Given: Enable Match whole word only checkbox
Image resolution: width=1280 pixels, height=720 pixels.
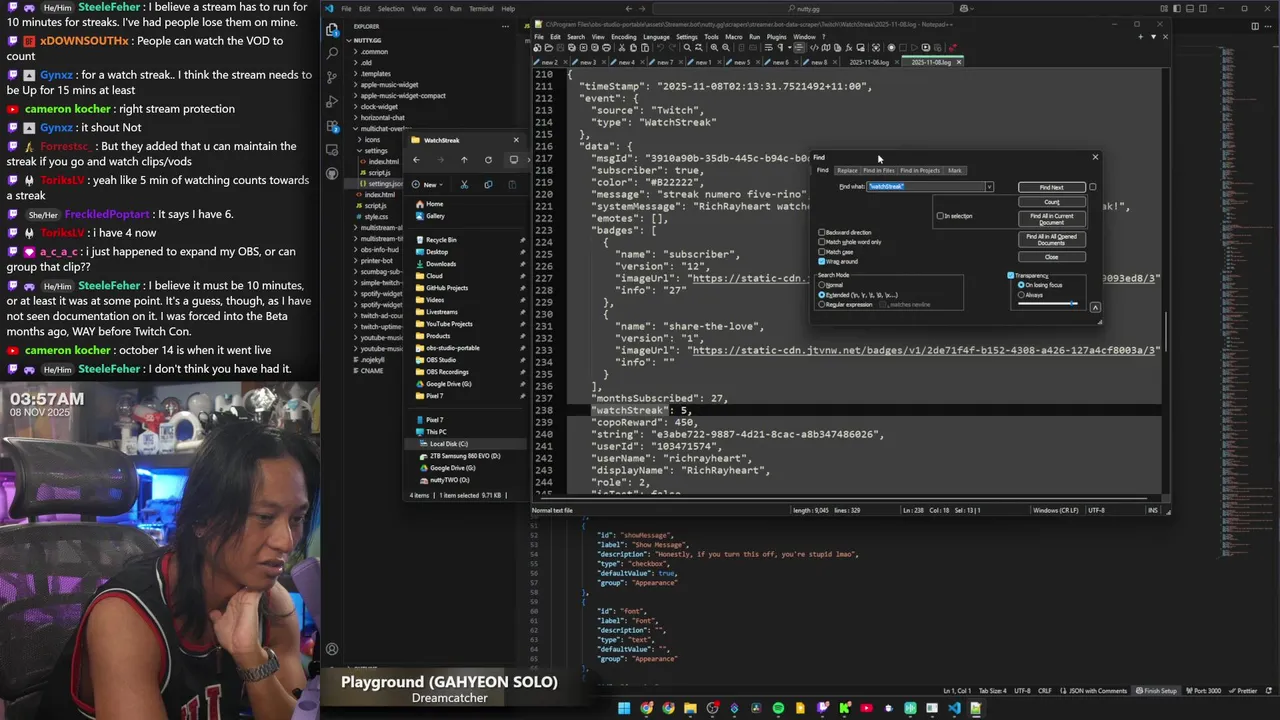Looking at the screenshot, I should coord(821,242).
